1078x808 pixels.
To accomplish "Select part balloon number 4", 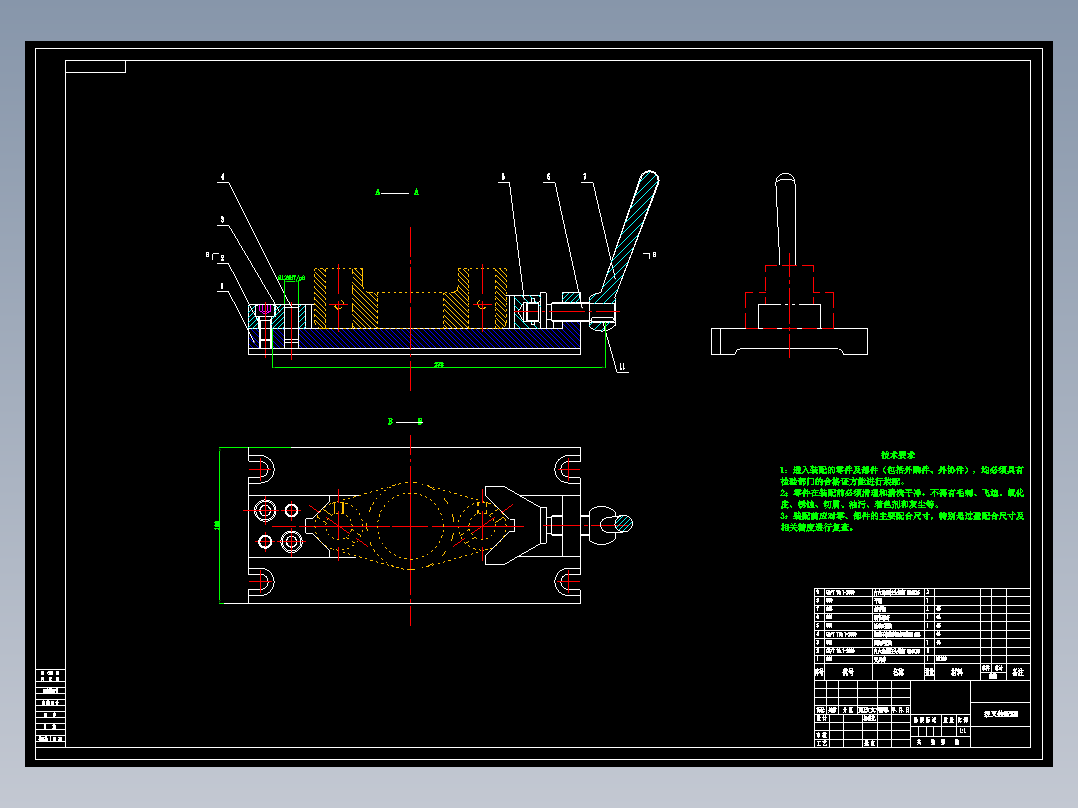I will tap(222, 177).
